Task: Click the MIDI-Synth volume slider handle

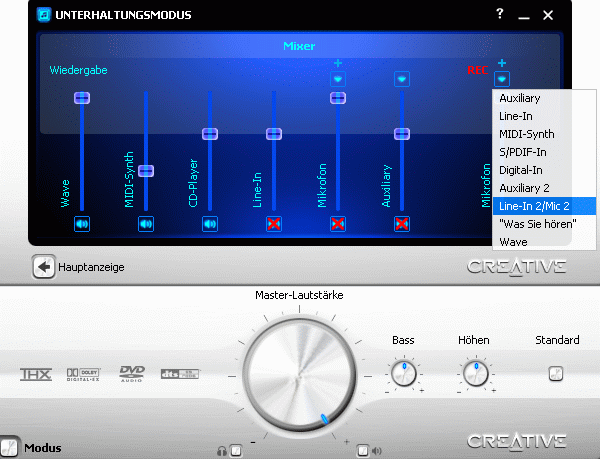Action: point(146,171)
